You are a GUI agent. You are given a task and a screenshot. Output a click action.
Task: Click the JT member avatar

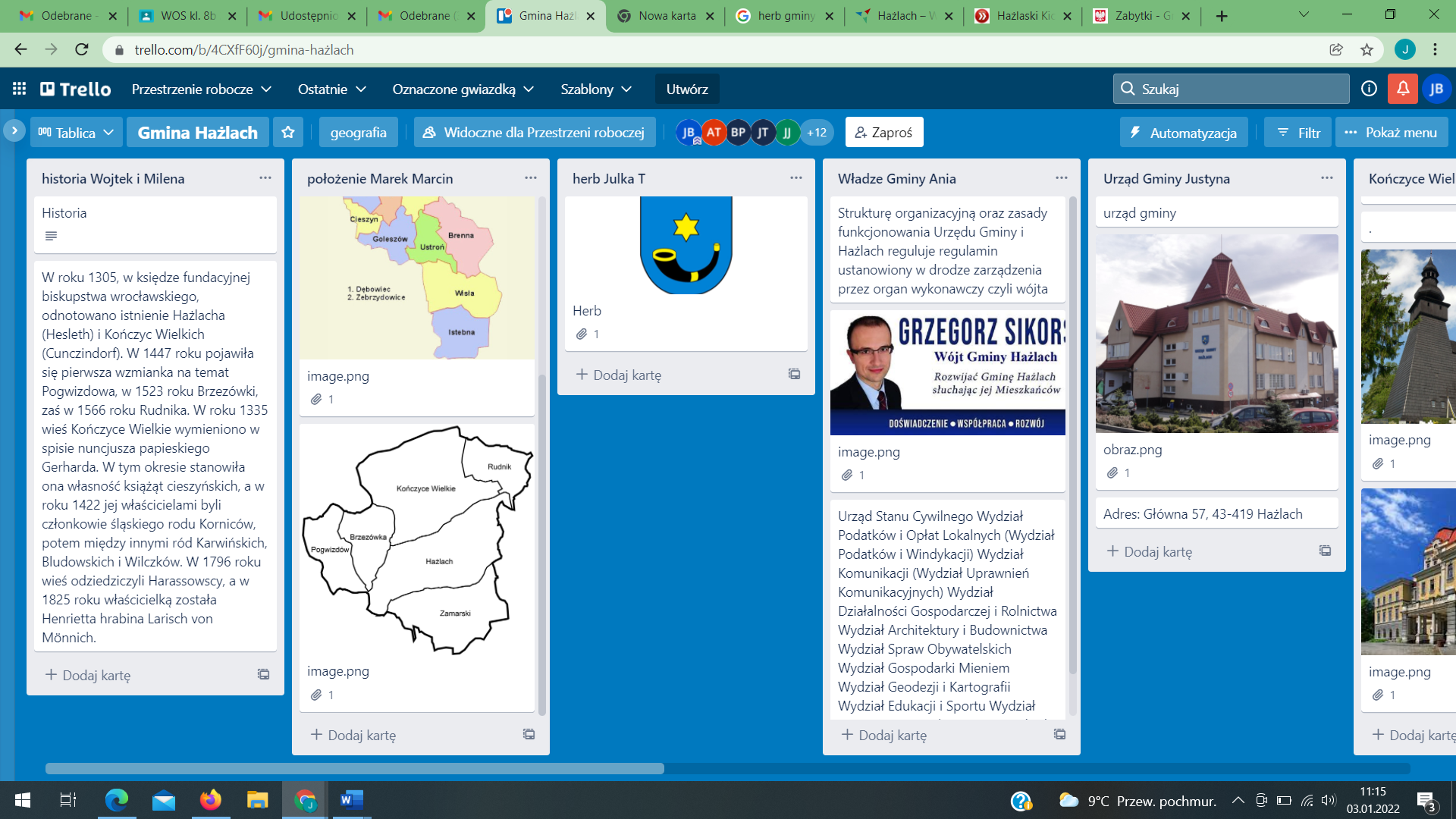[x=763, y=132]
